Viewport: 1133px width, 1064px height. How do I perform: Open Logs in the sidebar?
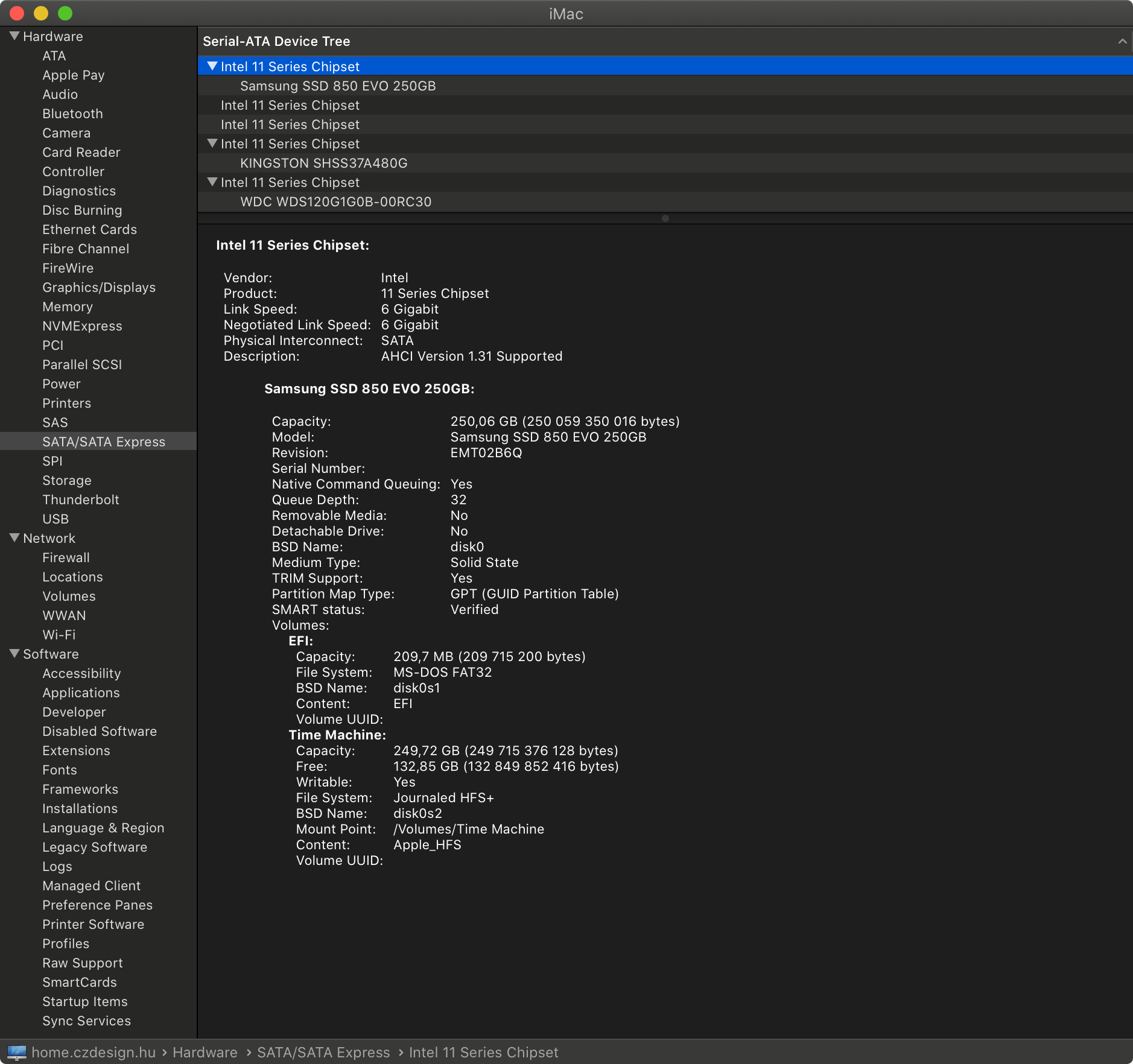pyautogui.click(x=57, y=866)
